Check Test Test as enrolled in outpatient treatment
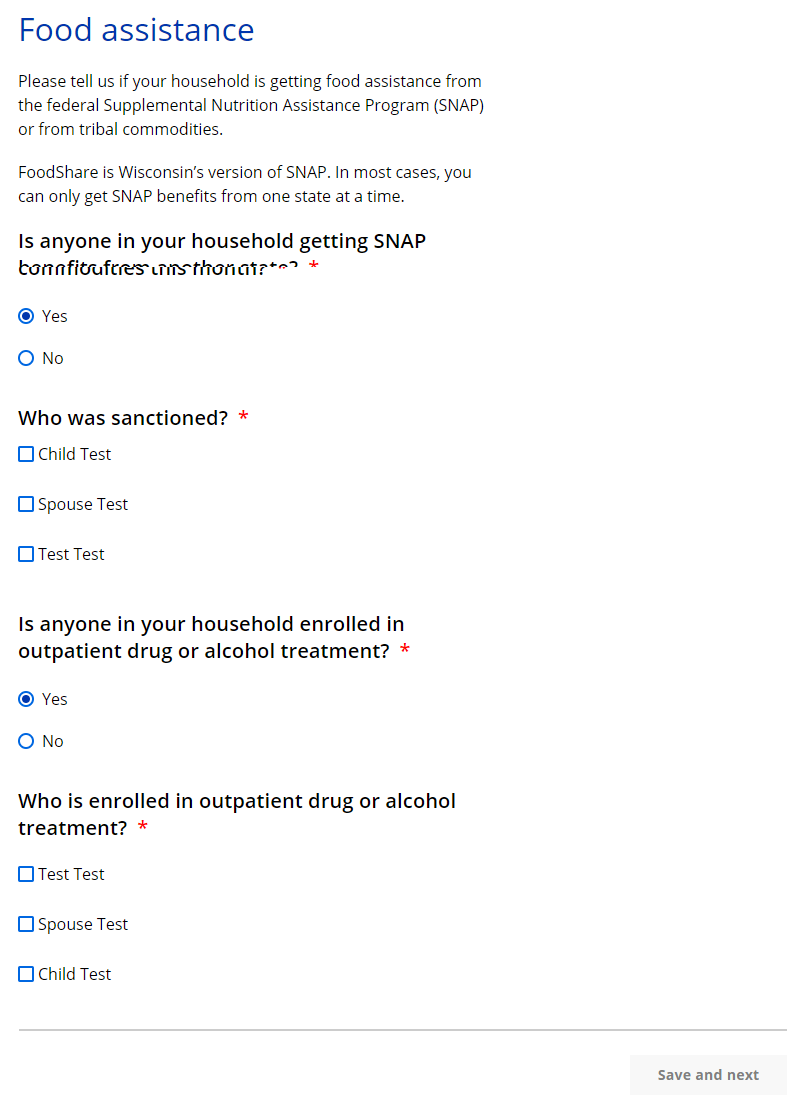This screenshot has height=1101, width=800. [26, 874]
